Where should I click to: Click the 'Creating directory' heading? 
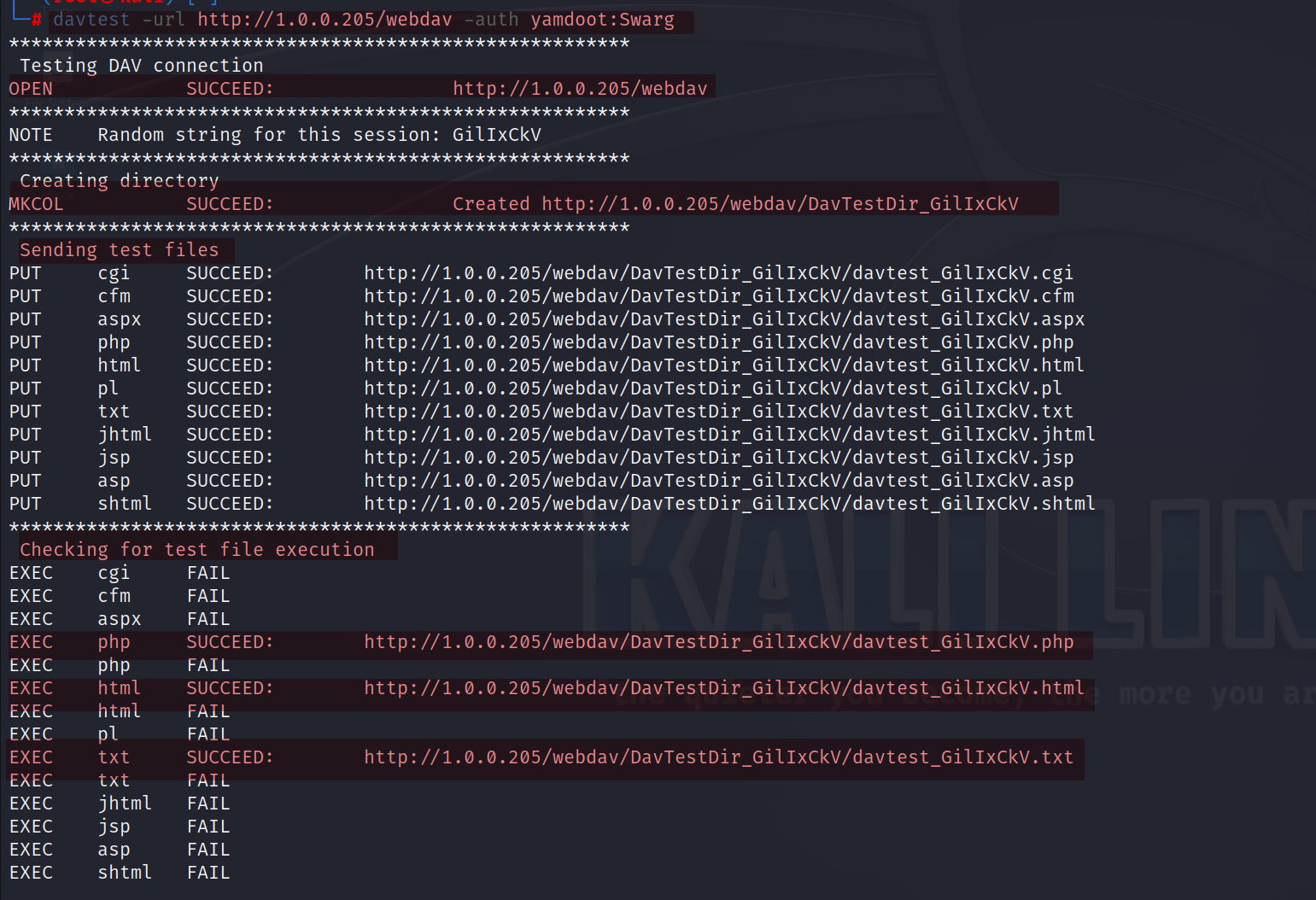[120, 181]
